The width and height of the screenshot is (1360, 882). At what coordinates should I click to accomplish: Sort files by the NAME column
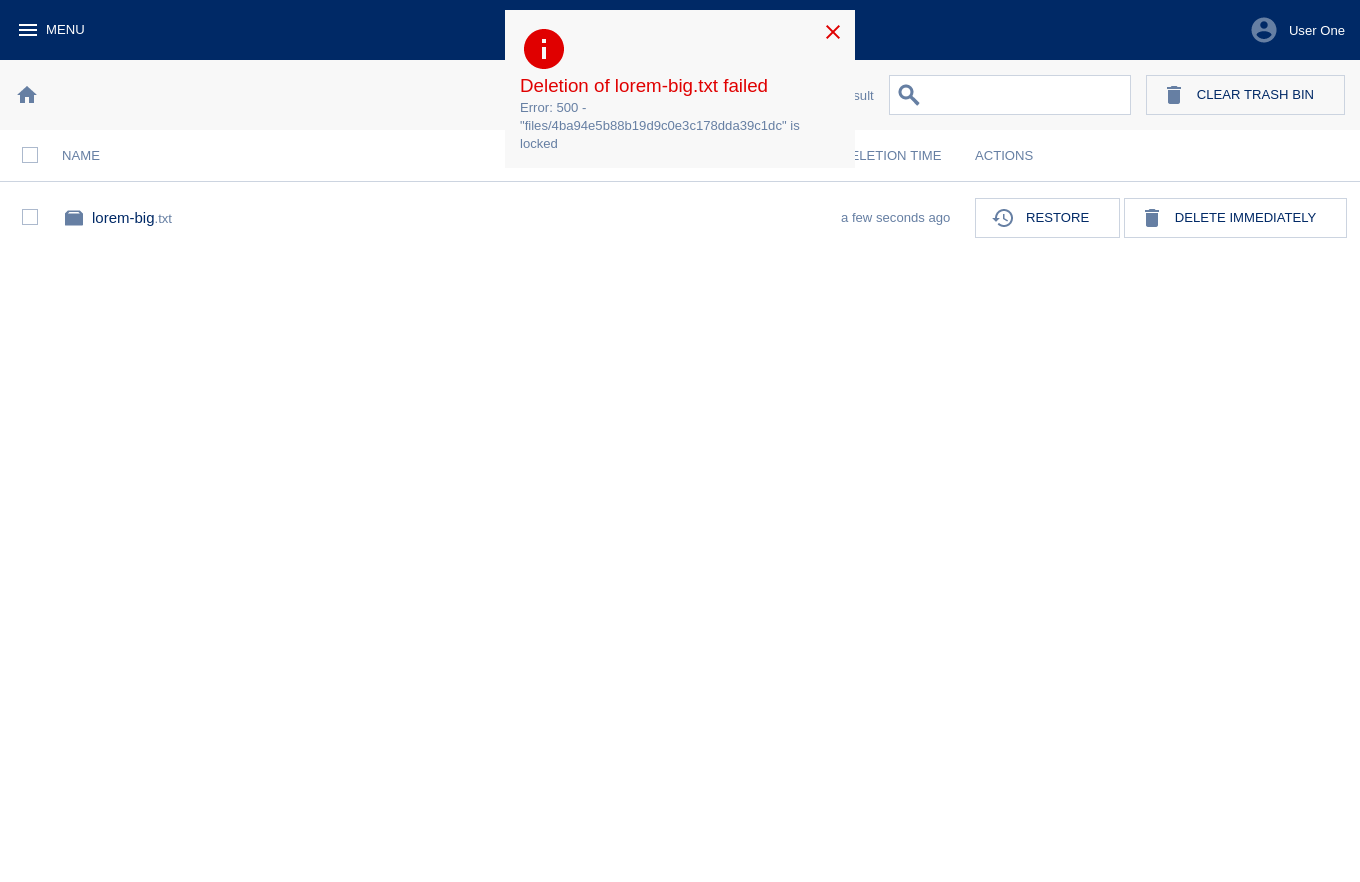click(81, 155)
